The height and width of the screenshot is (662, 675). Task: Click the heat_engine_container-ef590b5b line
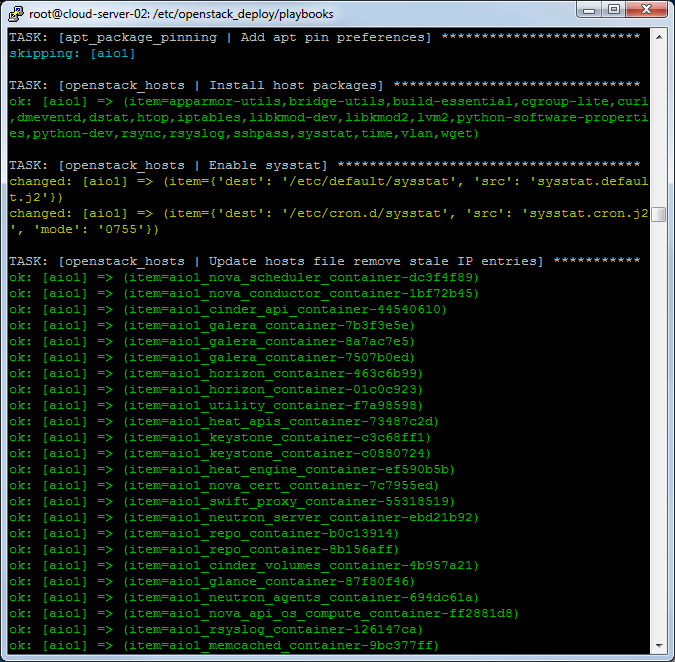pos(232,469)
